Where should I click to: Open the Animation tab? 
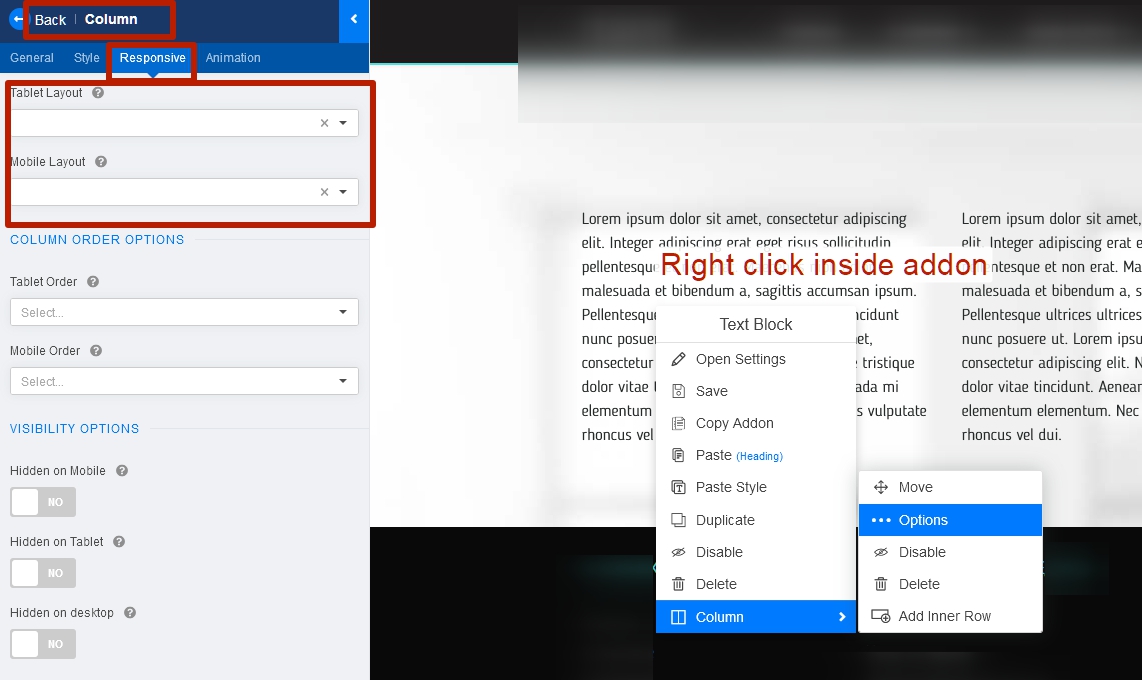pyautogui.click(x=233, y=58)
